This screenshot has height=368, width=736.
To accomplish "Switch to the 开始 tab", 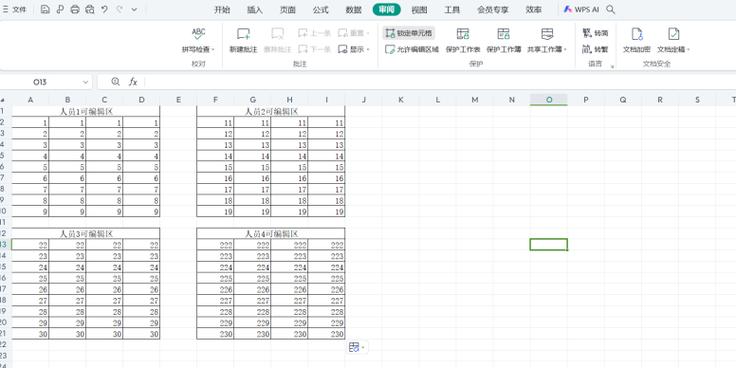I will 222,10.
